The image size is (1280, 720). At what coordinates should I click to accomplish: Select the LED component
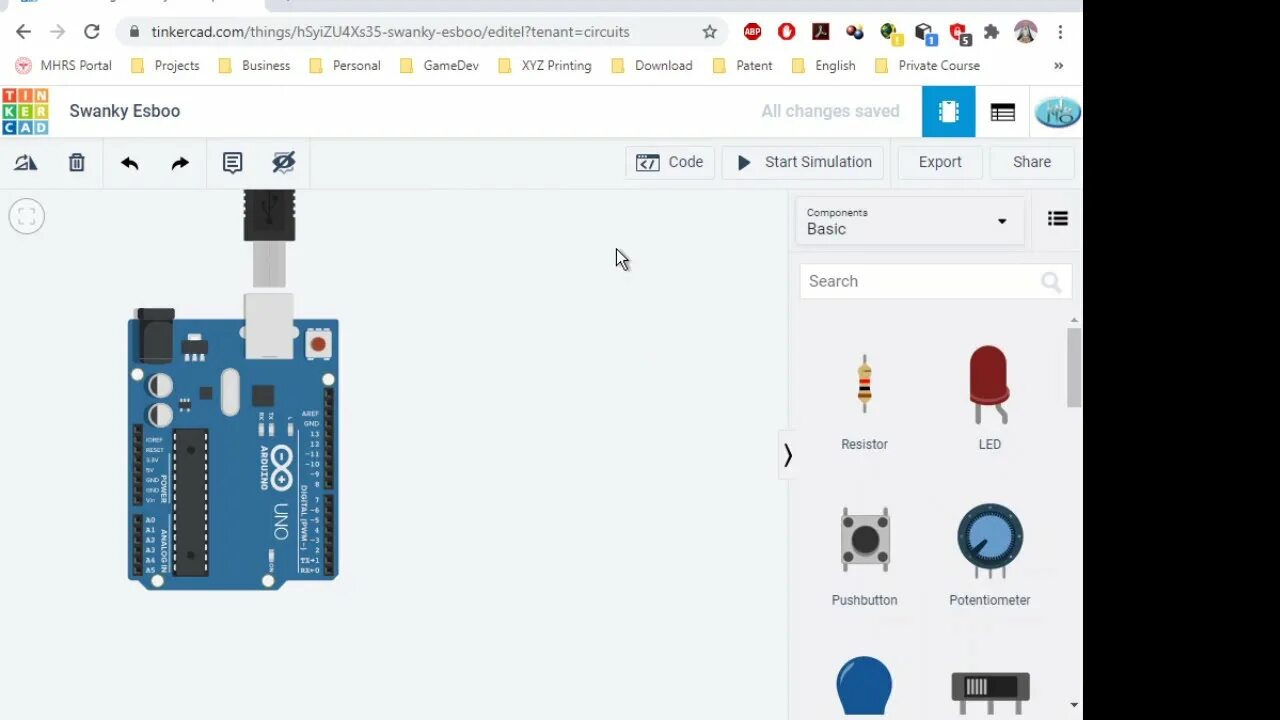coord(989,398)
